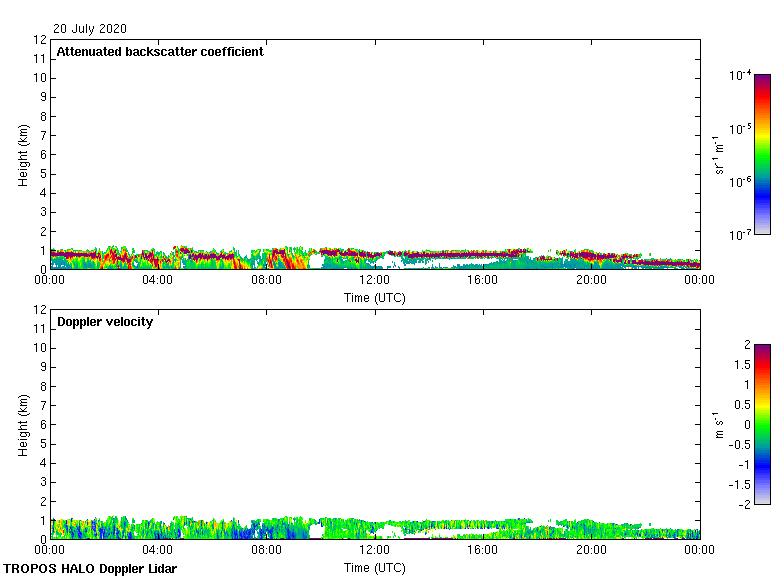The width and height of the screenshot is (780, 580).
Task: Click the 10⁻⁷ label on backscatter color scale
Action: coord(740,235)
